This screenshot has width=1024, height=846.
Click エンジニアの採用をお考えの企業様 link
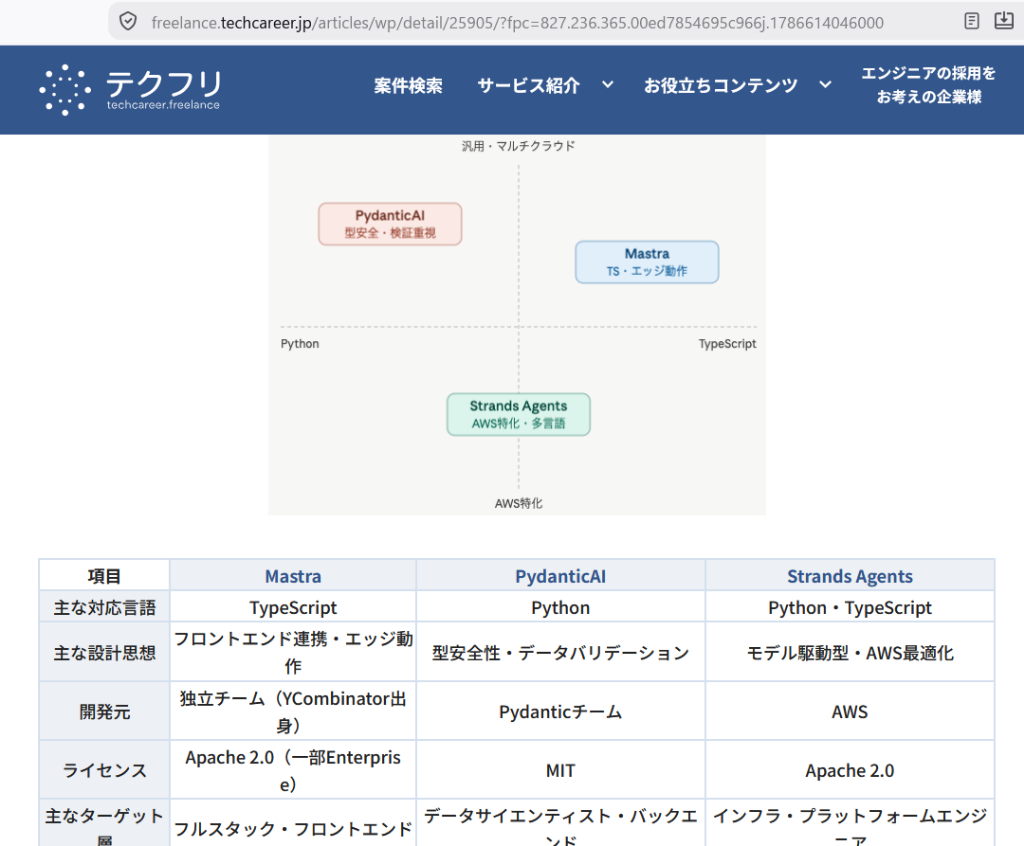[x=928, y=85]
